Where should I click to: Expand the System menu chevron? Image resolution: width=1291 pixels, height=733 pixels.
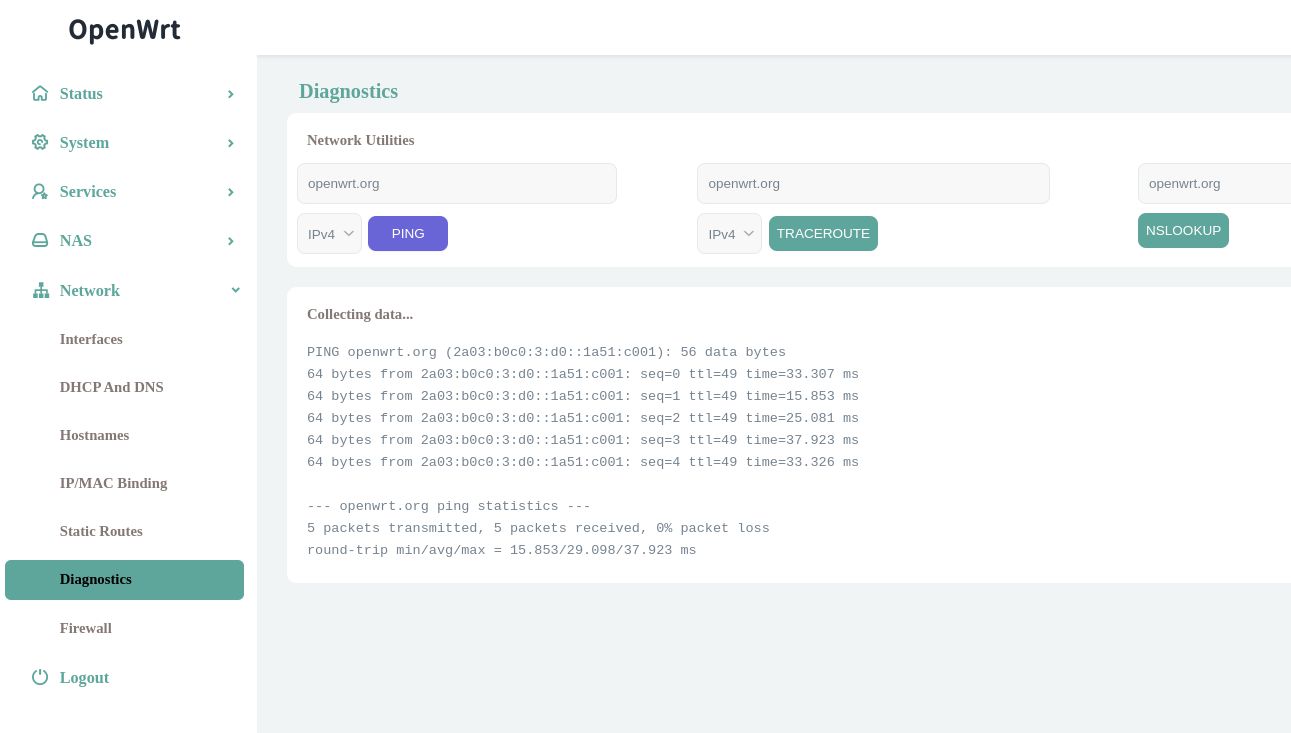[231, 143]
